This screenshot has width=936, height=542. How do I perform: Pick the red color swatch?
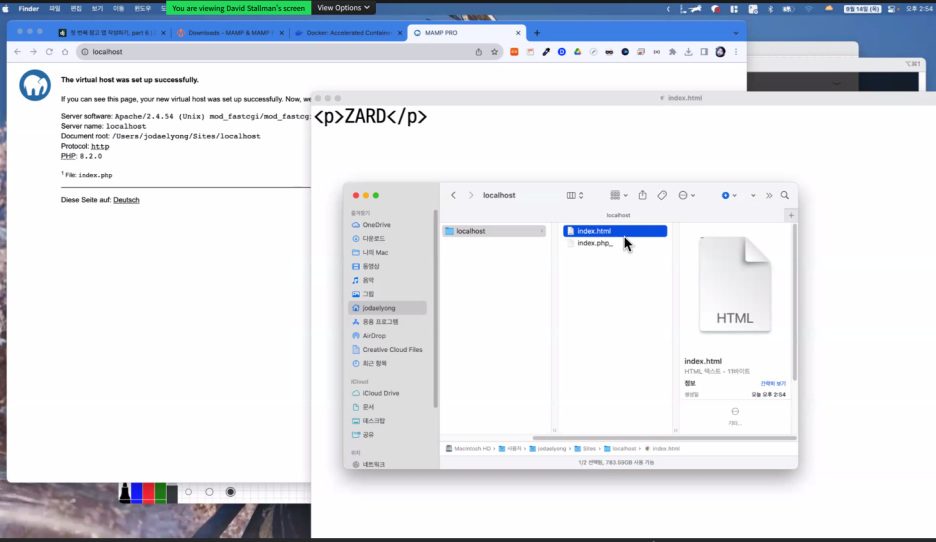click(x=148, y=493)
